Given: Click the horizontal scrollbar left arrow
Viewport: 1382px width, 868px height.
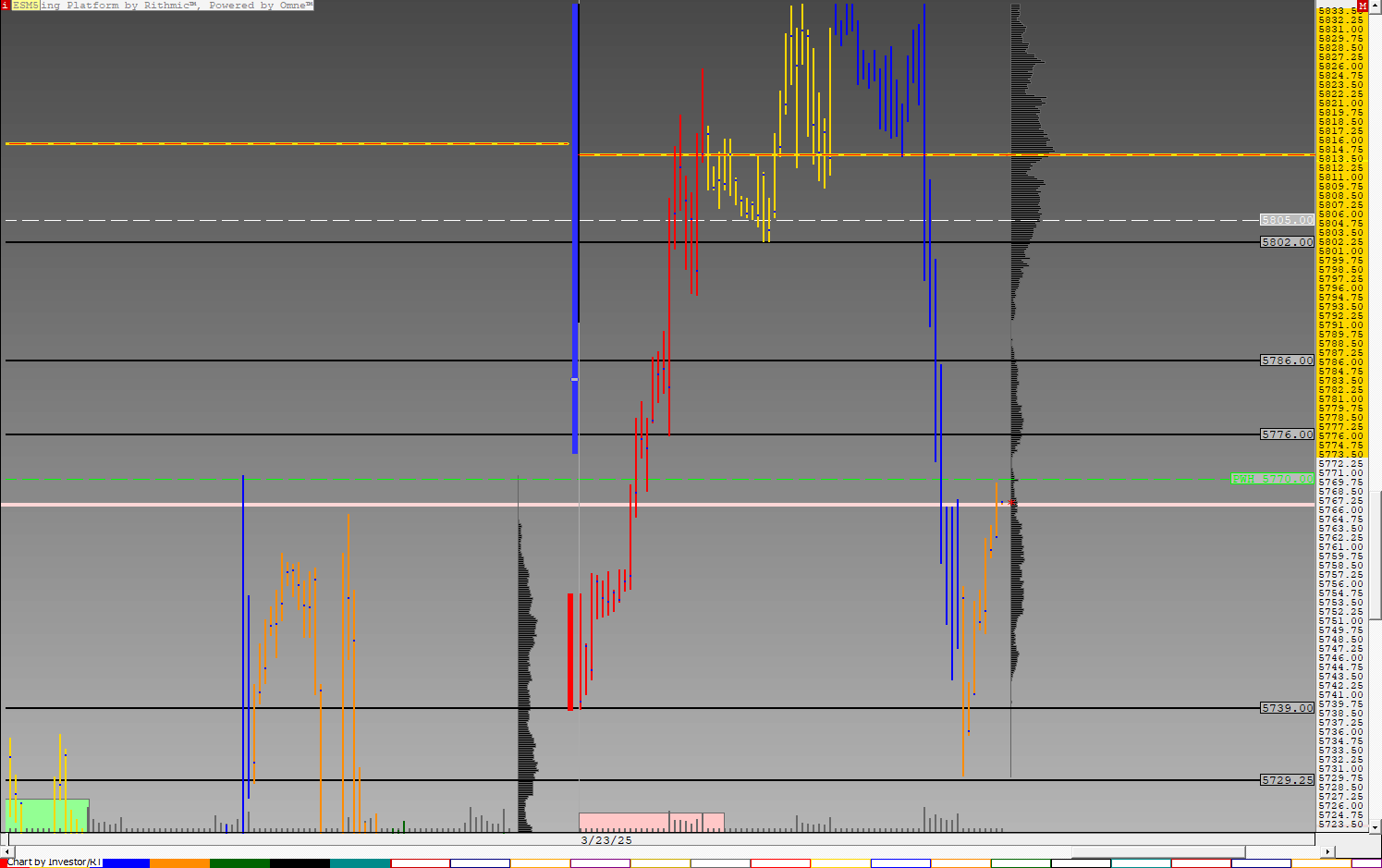Looking at the screenshot, I should coord(6,851).
